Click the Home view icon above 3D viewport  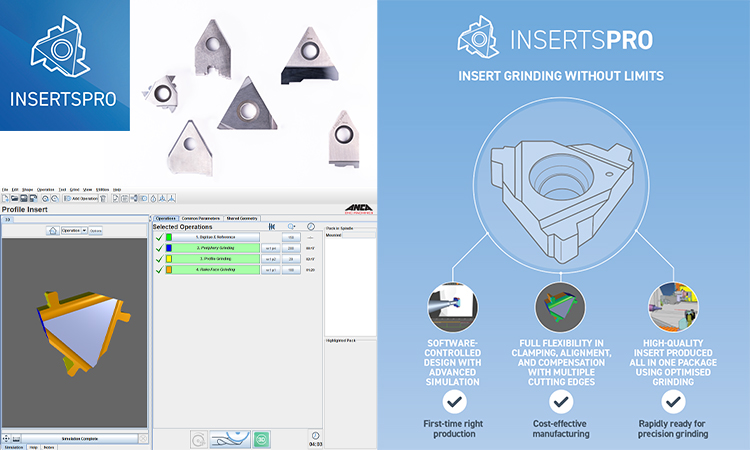point(53,230)
